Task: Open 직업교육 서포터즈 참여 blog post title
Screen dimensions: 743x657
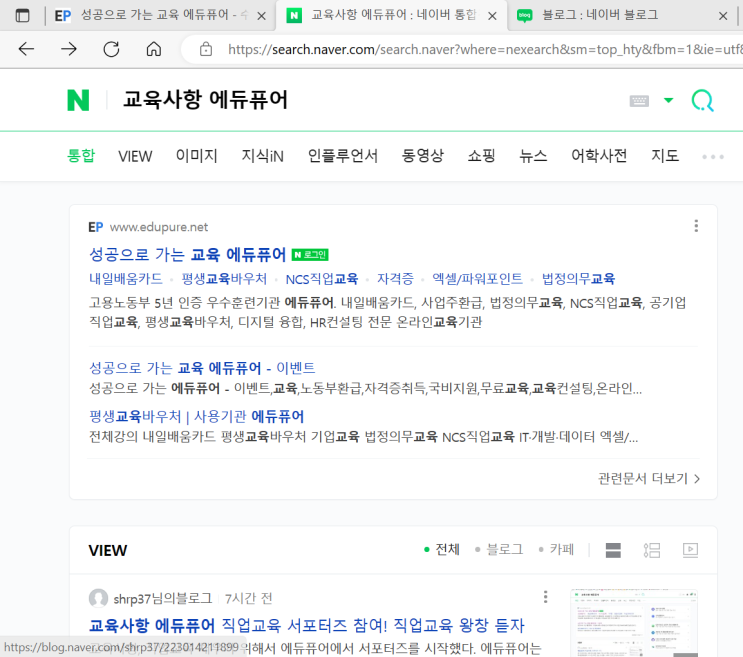Action: click(x=307, y=625)
